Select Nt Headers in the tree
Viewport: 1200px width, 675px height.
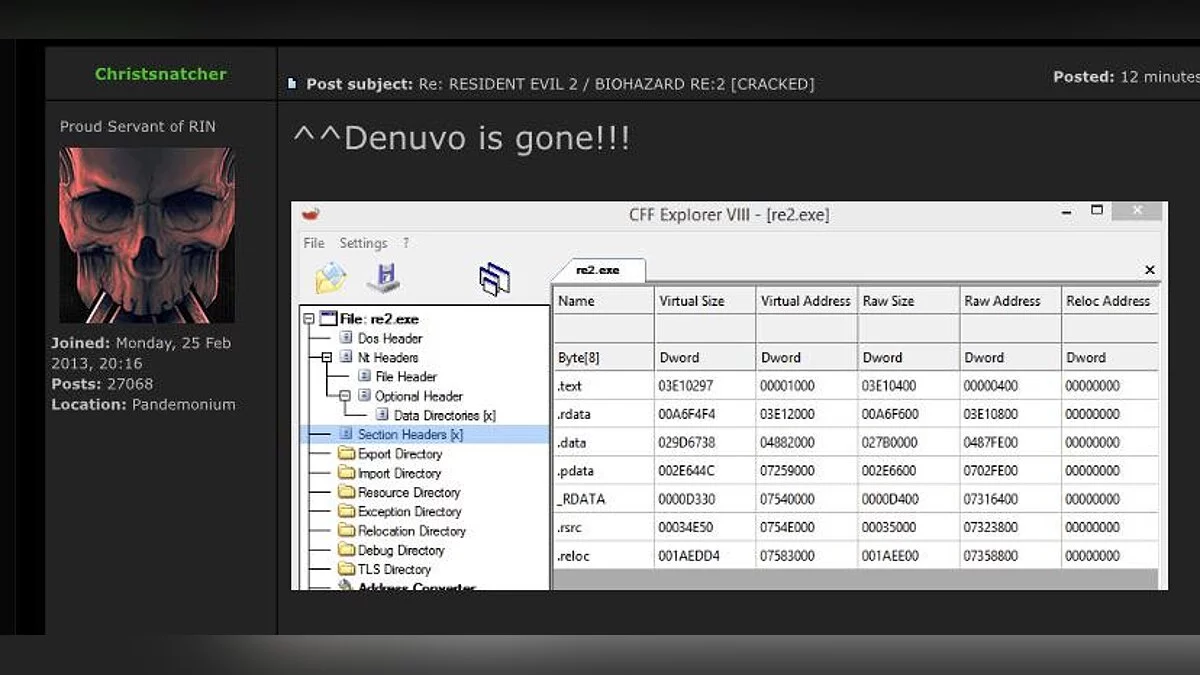pyautogui.click(x=388, y=357)
